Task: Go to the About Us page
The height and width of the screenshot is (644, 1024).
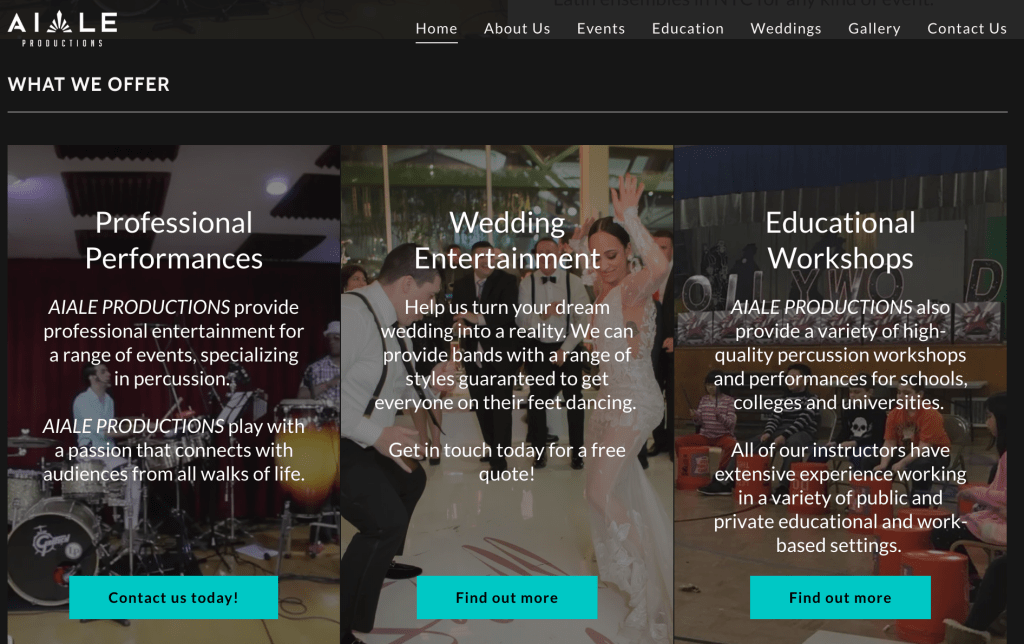Action: point(517,29)
